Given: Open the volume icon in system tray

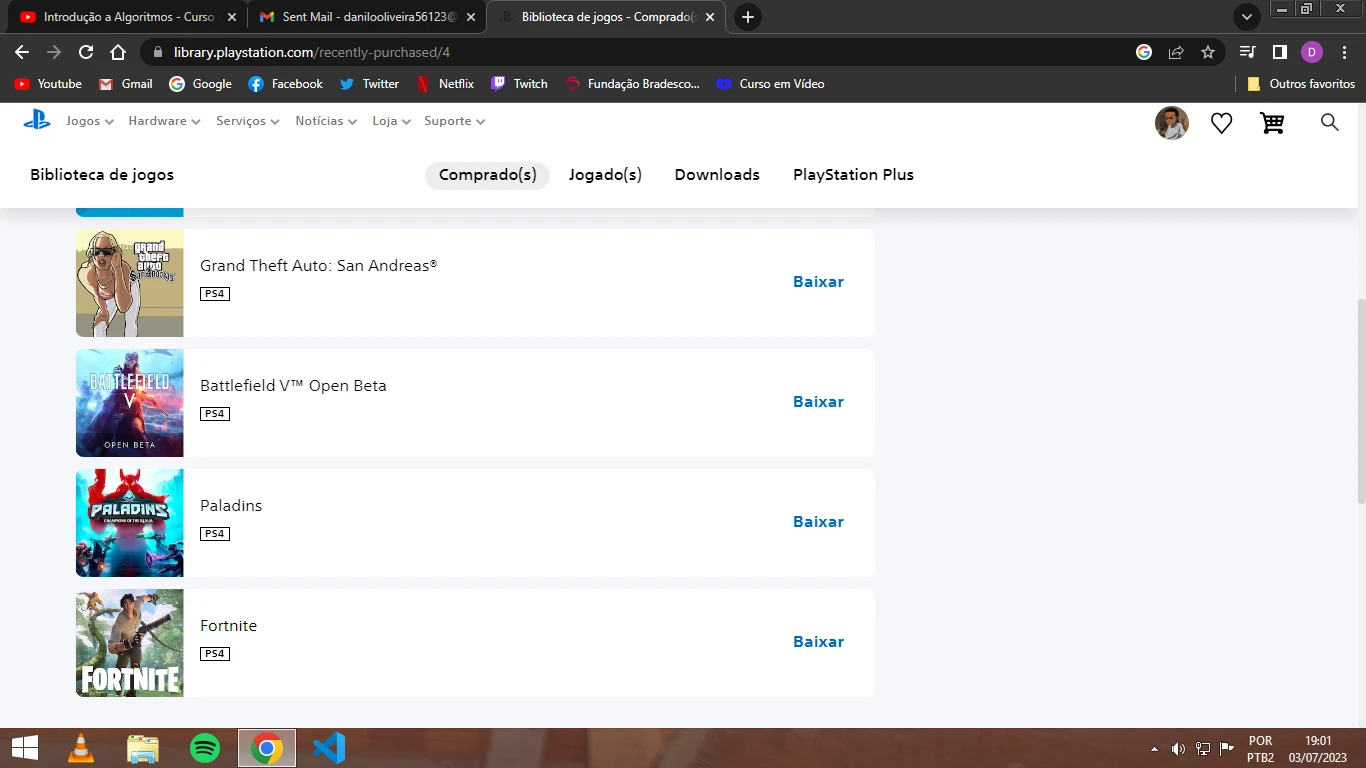Looking at the screenshot, I should point(1178,749).
